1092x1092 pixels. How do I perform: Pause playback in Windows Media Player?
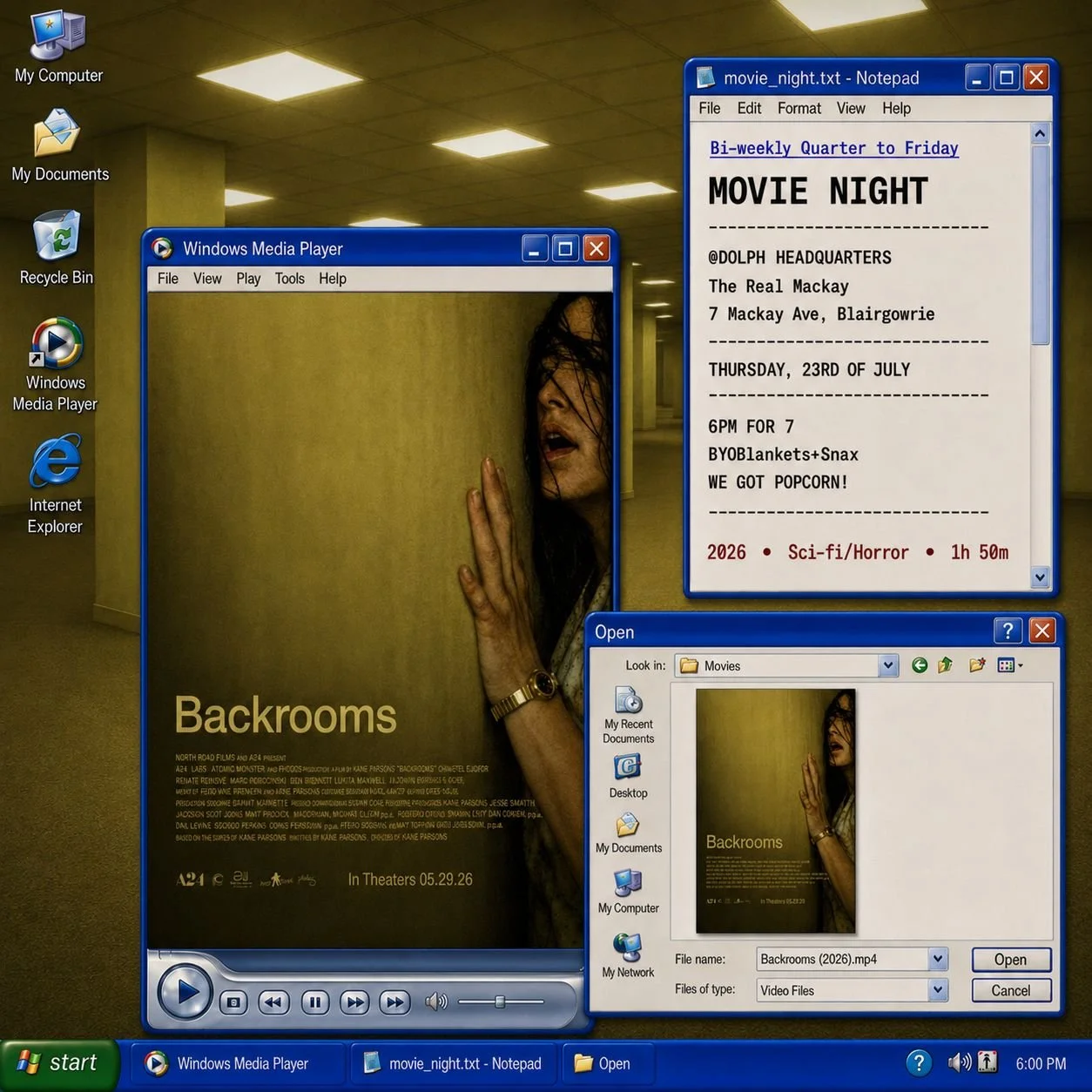(x=315, y=1002)
